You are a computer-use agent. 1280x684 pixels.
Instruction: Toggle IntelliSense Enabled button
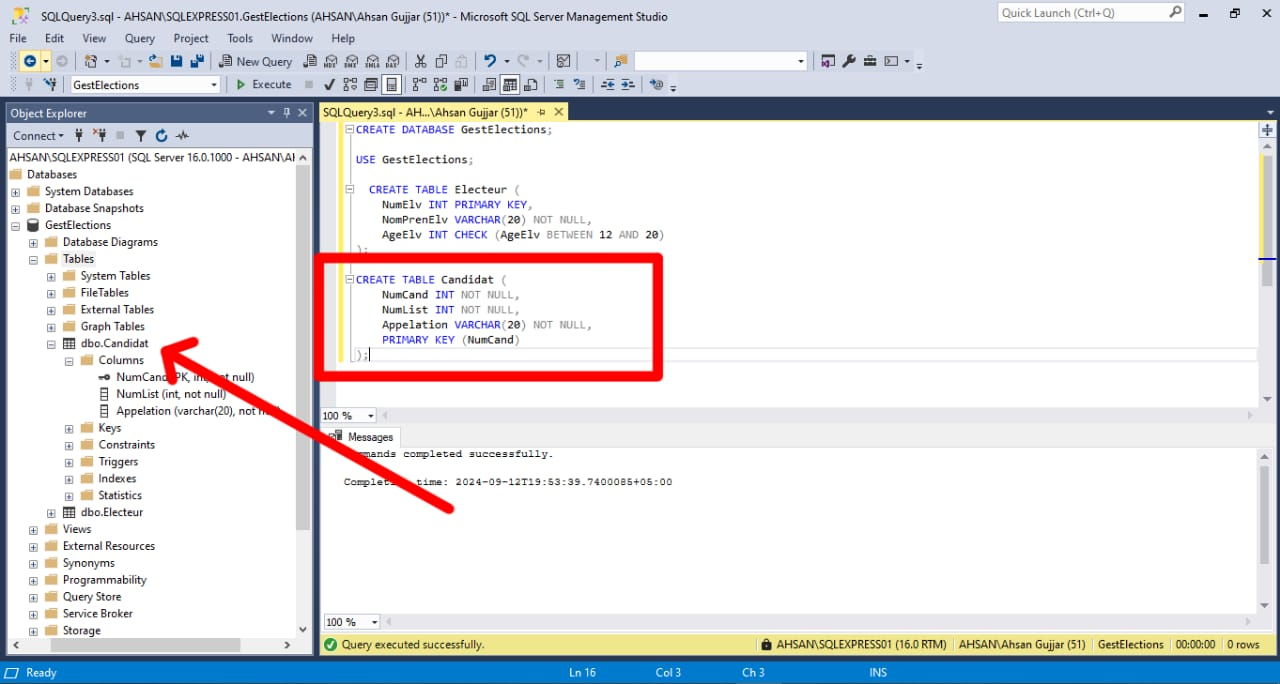pos(393,85)
